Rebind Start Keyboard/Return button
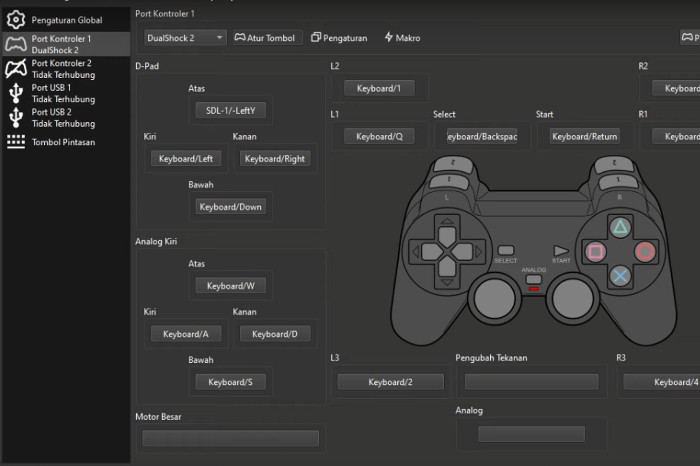Viewport: 700px width, 466px height. (585, 136)
